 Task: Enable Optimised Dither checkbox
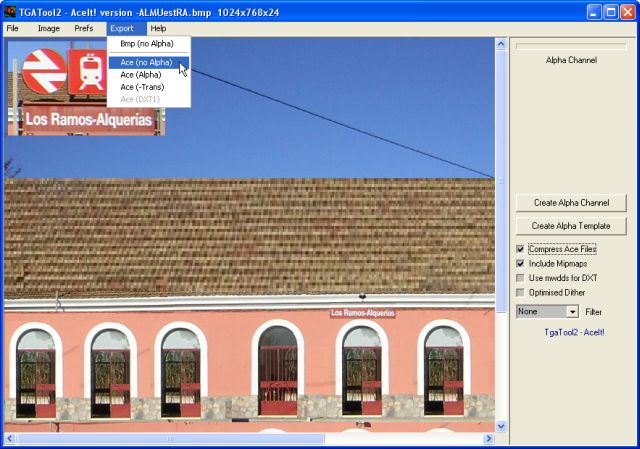pyautogui.click(x=520, y=292)
